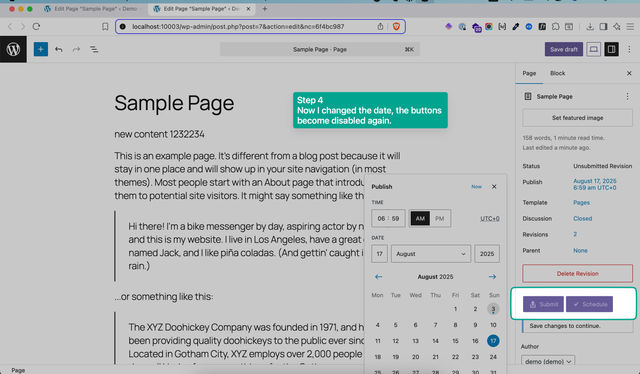Toggle the browser sidebar panel icon

pos(603,27)
